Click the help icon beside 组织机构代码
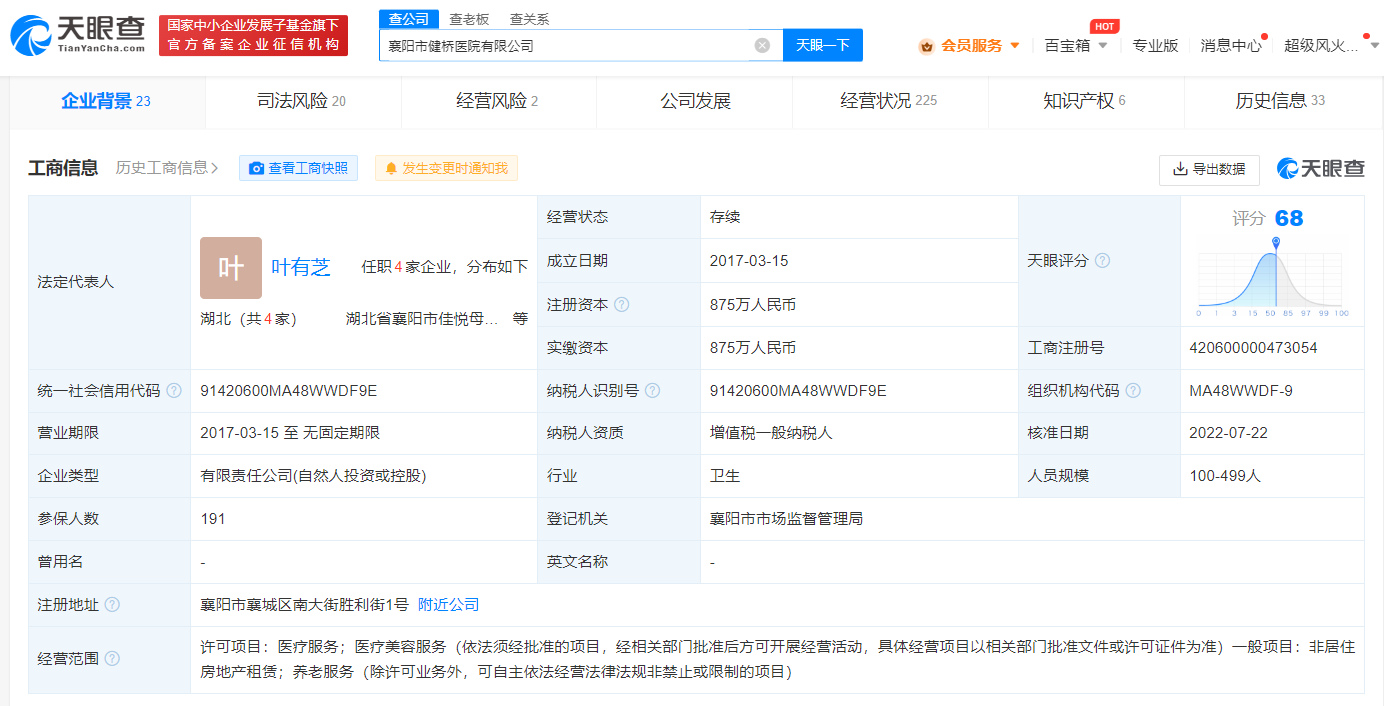The height and width of the screenshot is (706, 1384). 1133,390
